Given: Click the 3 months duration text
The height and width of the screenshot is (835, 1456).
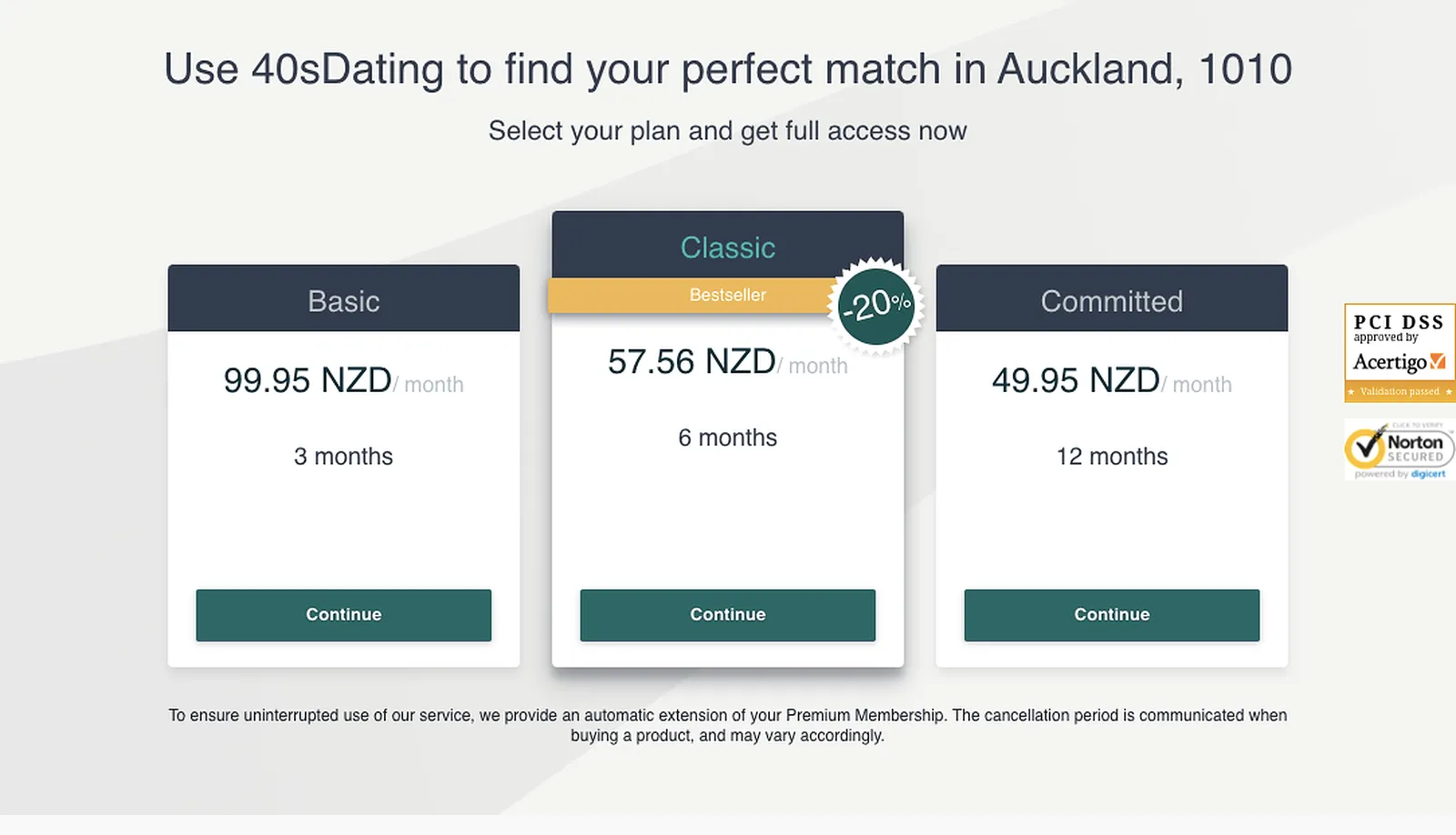Looking at the screenshot, I should click(x=344, y=457).
